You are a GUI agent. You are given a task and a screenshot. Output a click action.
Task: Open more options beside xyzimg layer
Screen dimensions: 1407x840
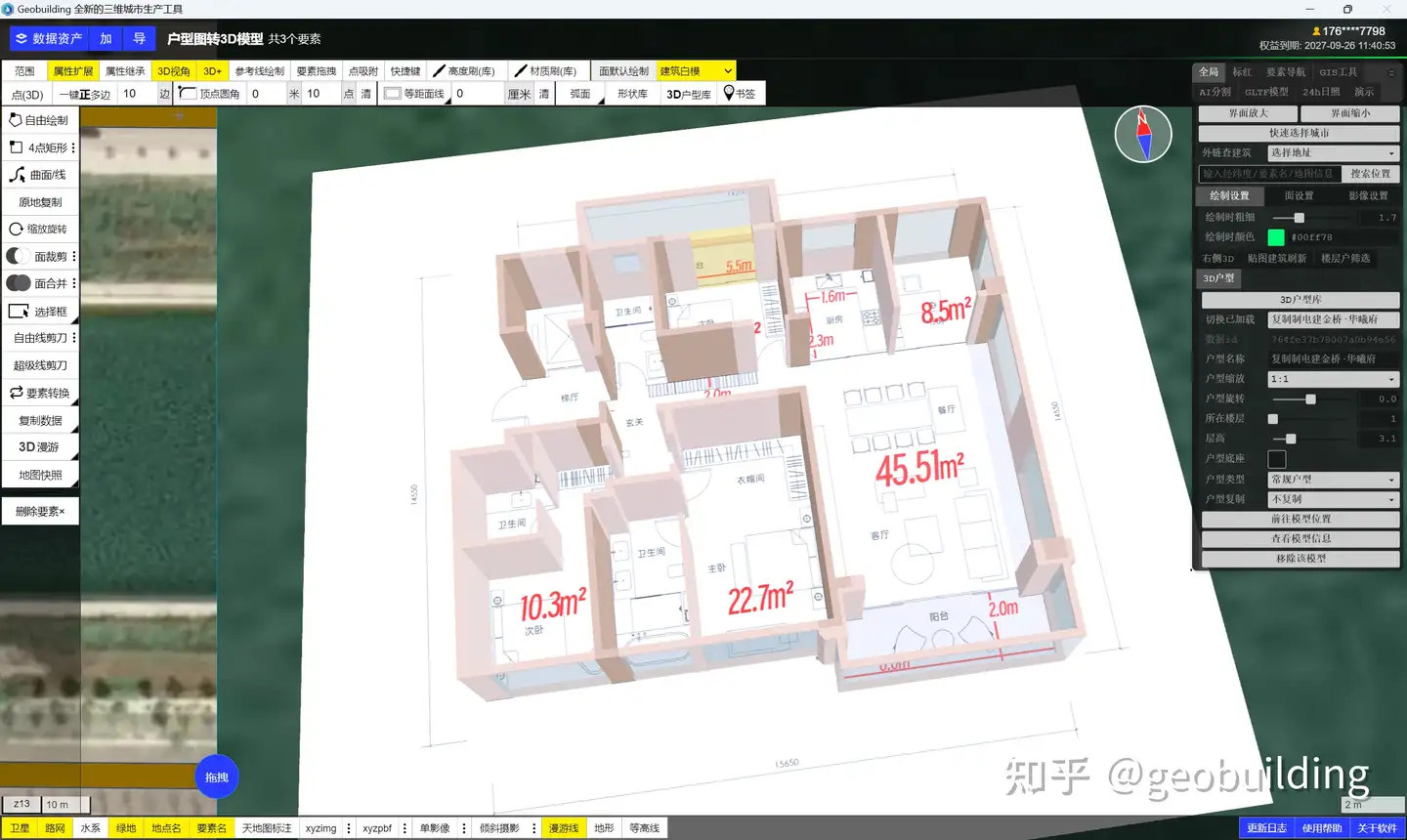[349, 828]
